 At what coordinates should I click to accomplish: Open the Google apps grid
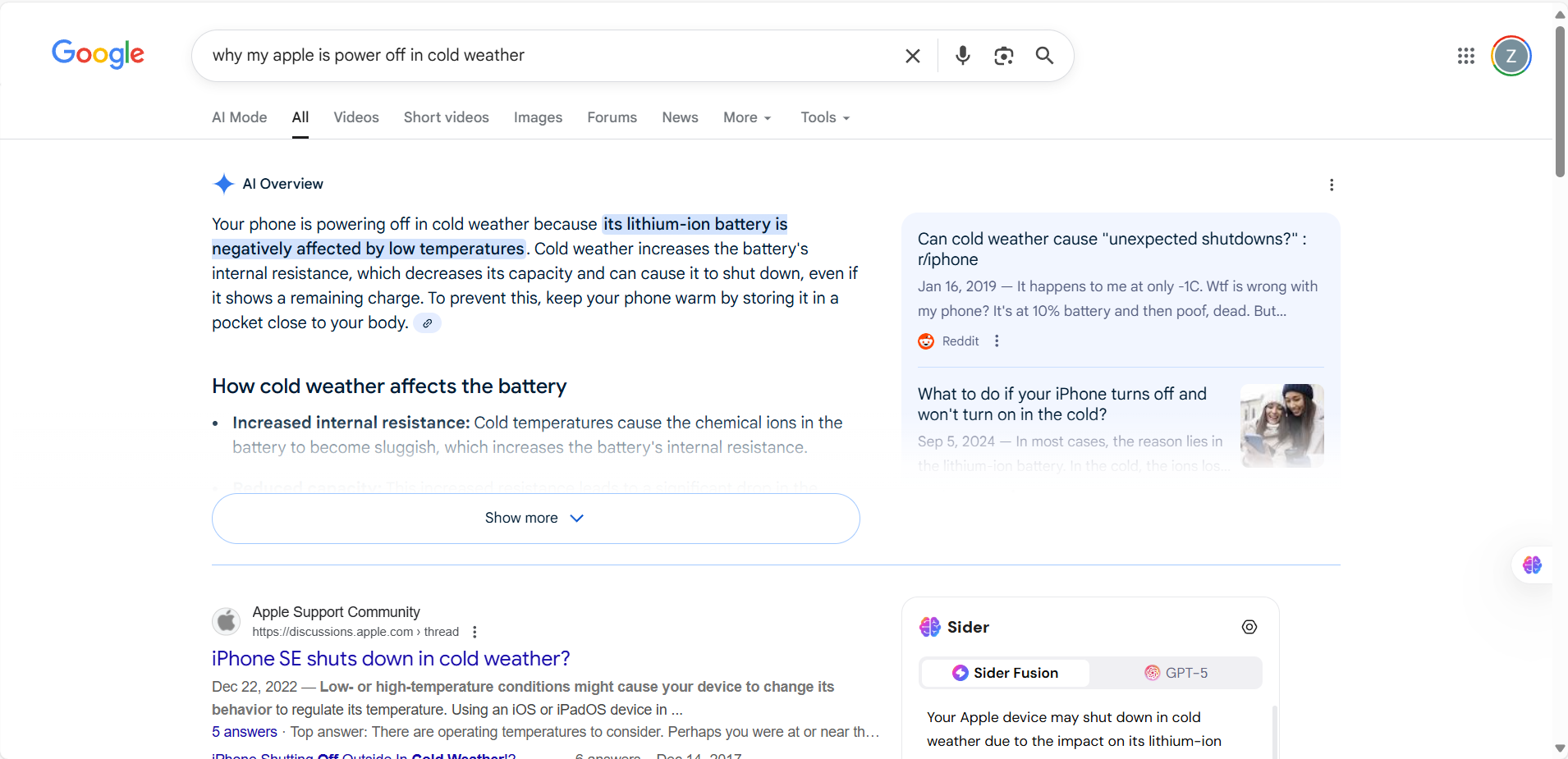point(1466,55)
